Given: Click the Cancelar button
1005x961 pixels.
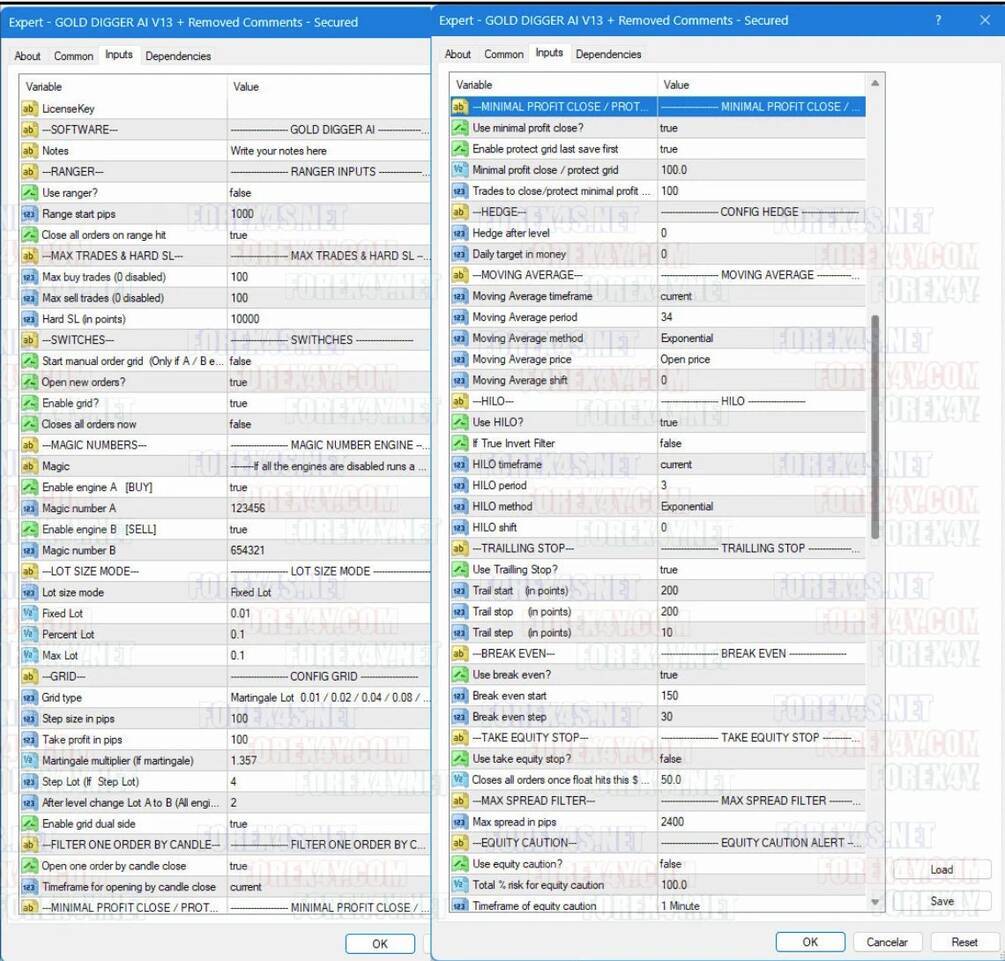Looking at the screenshot, I should click(x=887, y=942).
